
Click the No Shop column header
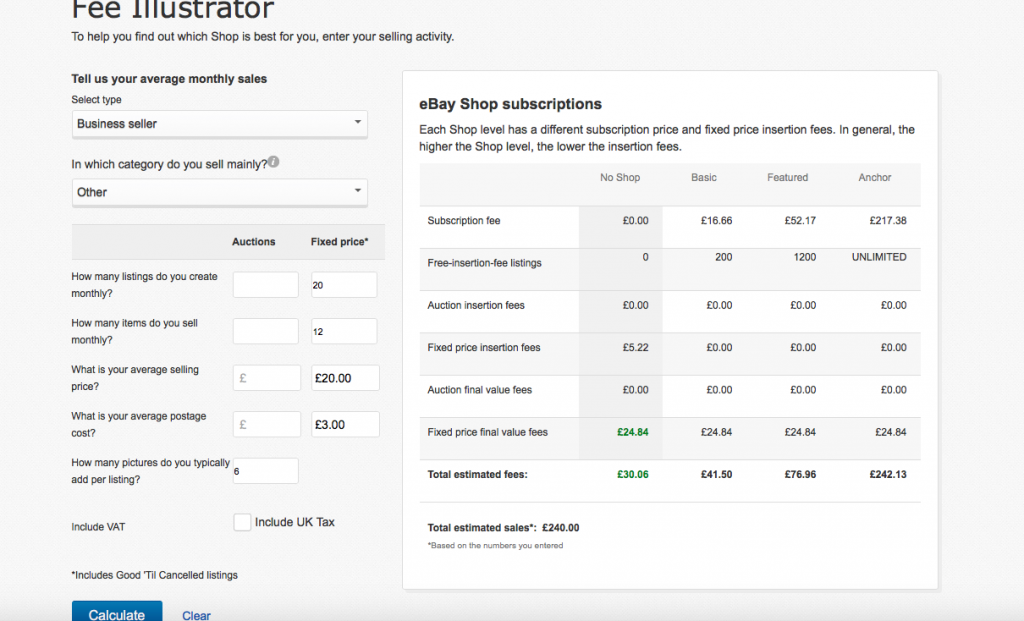click(620, 178)
